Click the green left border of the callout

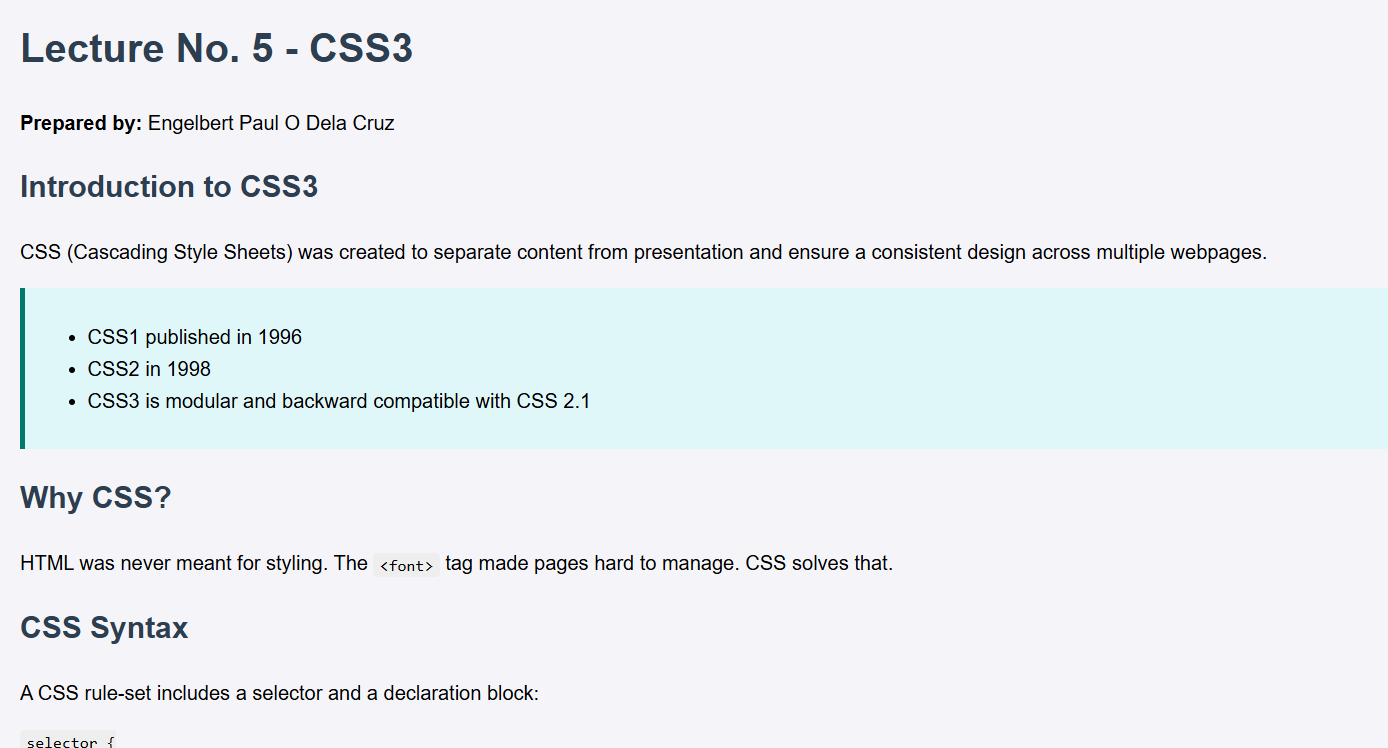(x=22, y=368)
